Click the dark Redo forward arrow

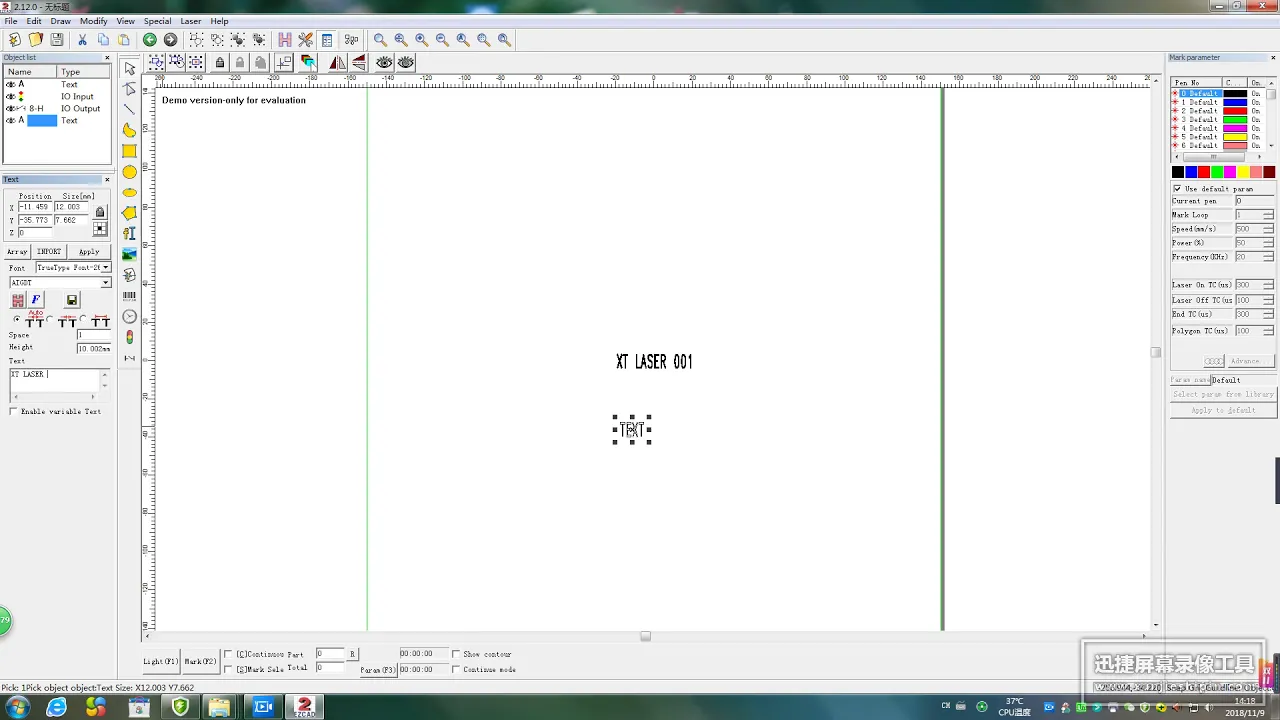[x=171, y=40]
